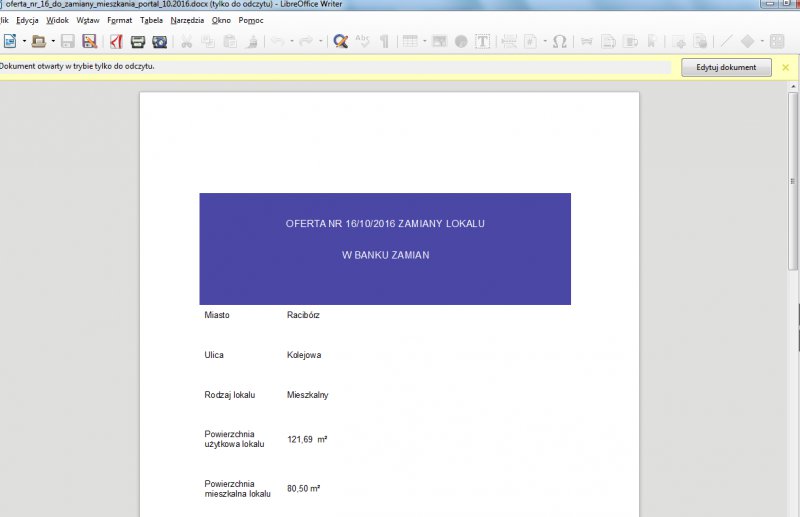Click the Insert Image icon
The width and height of the screenshot is (800, 517).
point(439,41)
